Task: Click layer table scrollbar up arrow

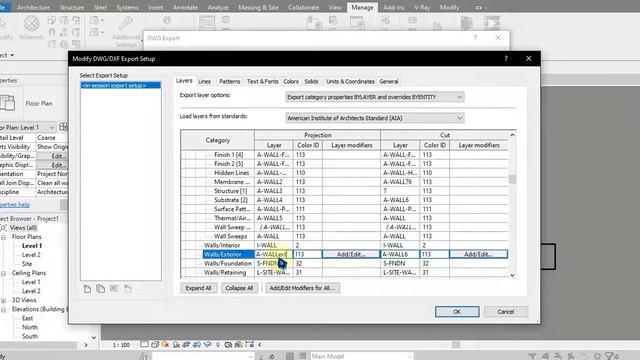Action: (512, 135)
